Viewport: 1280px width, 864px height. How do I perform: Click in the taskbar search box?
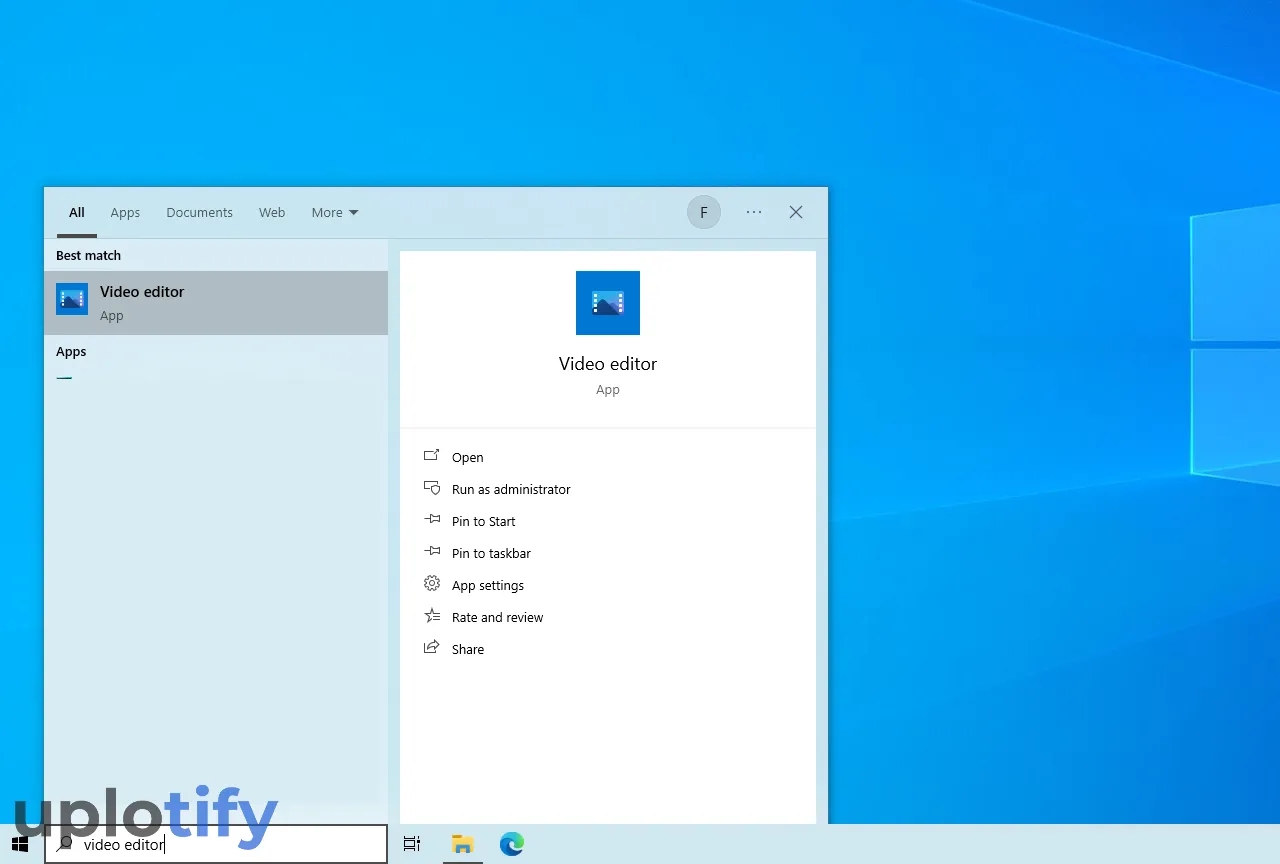point(216,844)
